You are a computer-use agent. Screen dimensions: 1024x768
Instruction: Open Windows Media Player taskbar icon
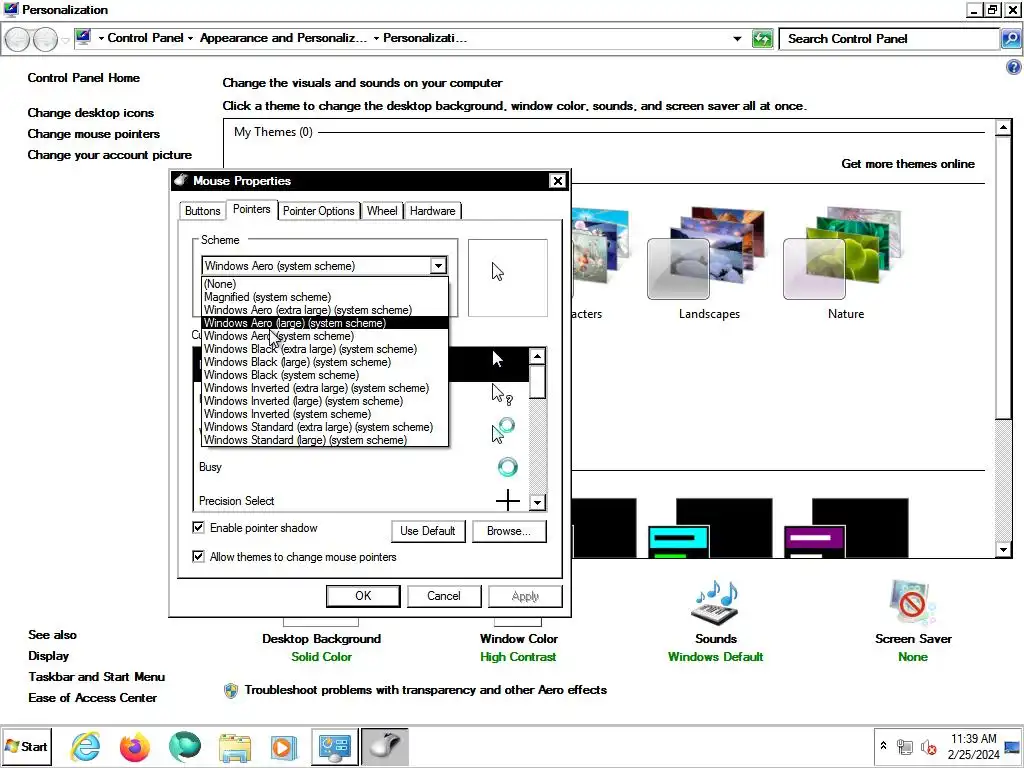[x=283, y=746]
